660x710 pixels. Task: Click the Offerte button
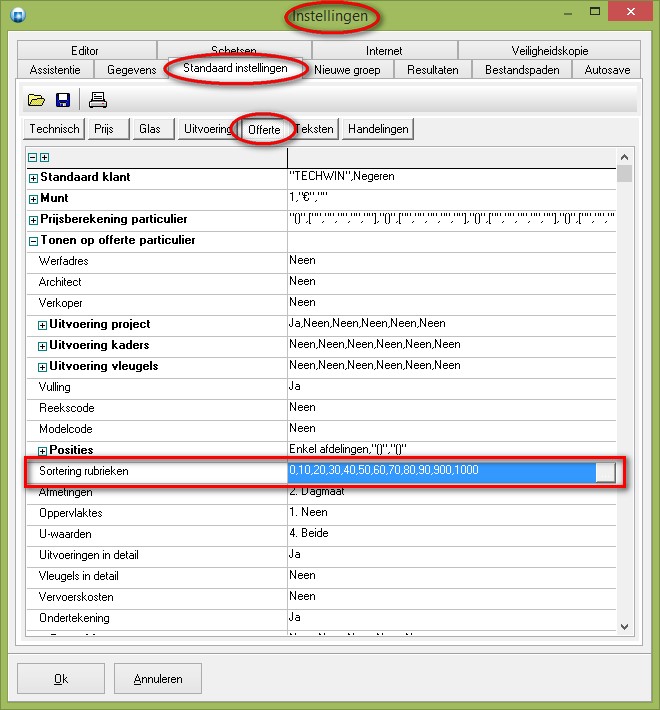(264, 130)
